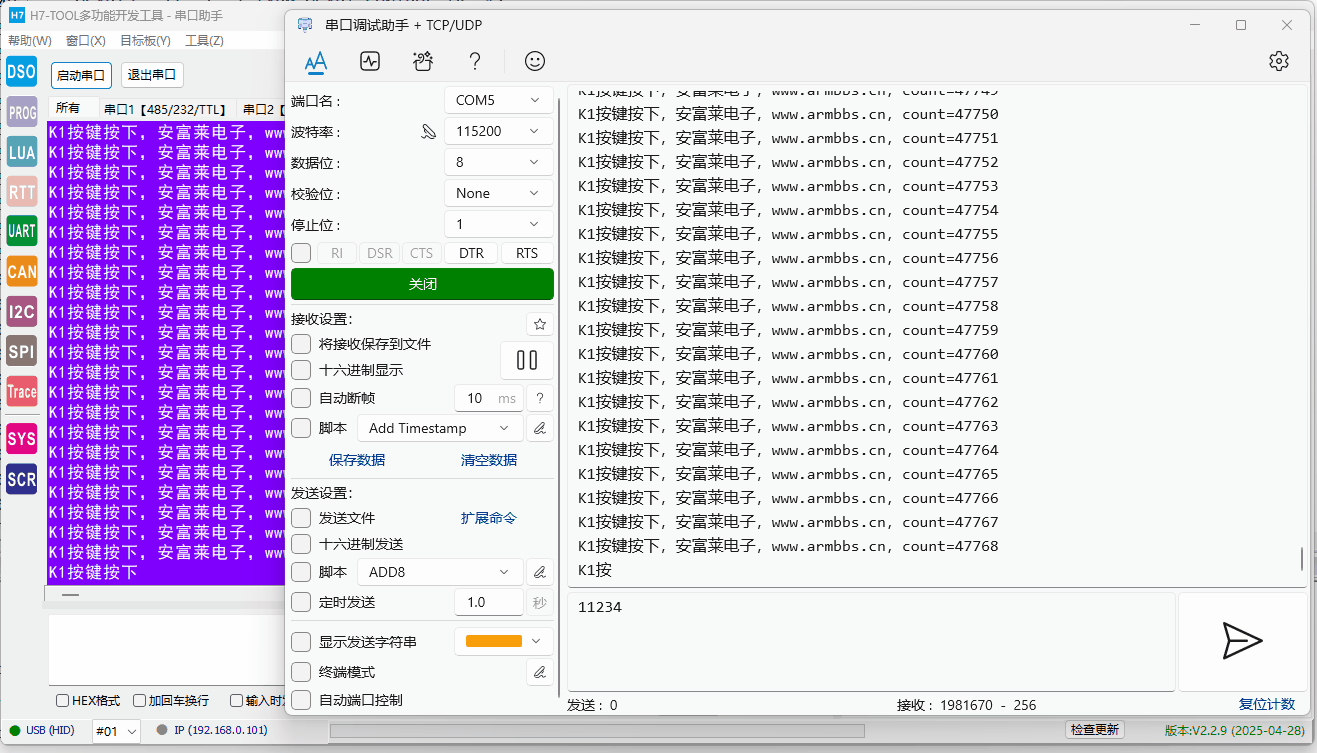Open 工具(Z) menu in H7-TOOL

205,41
